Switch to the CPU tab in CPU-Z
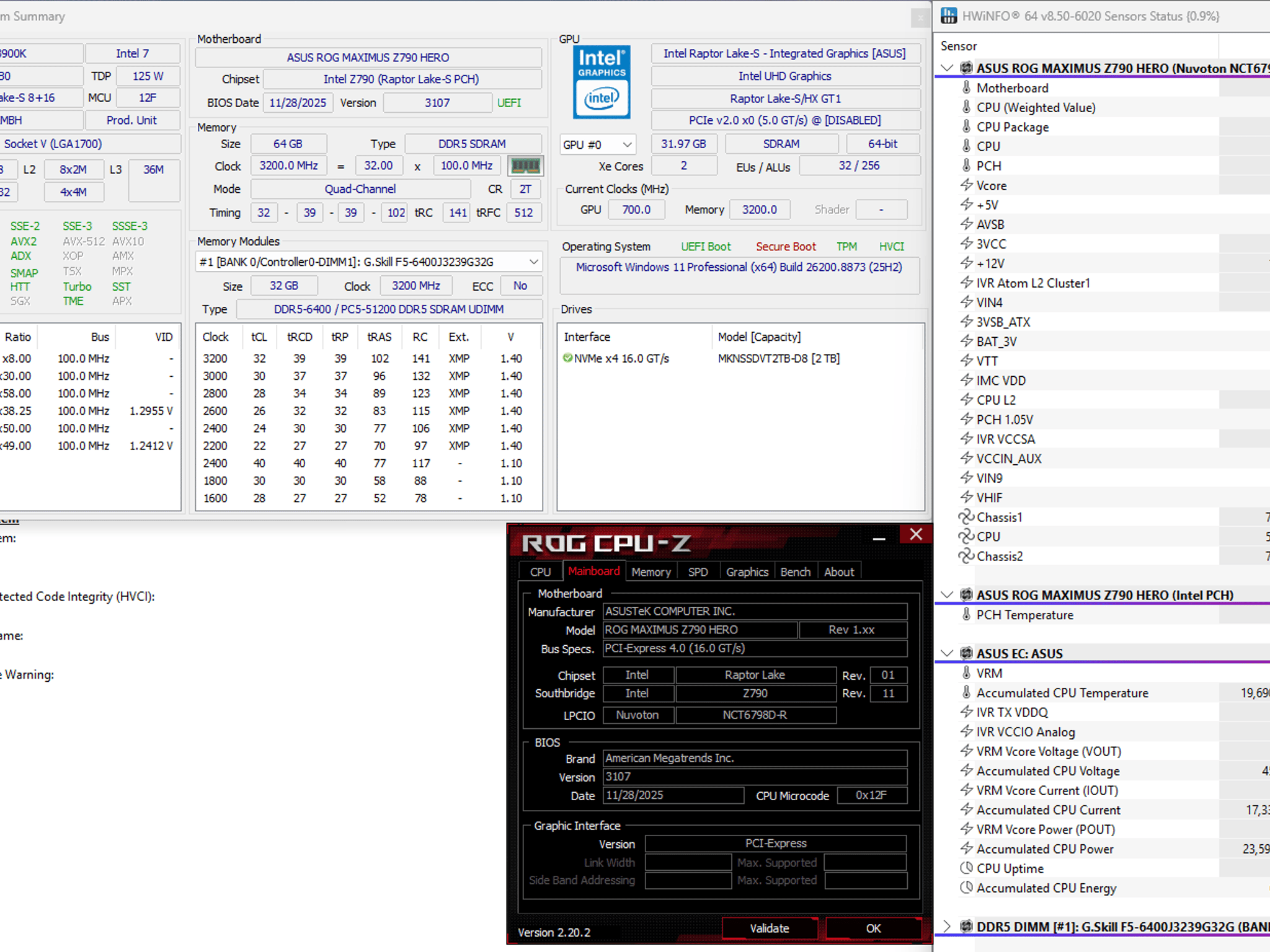The width and height of the screenshot is (1270, 952). pos(540,571)
